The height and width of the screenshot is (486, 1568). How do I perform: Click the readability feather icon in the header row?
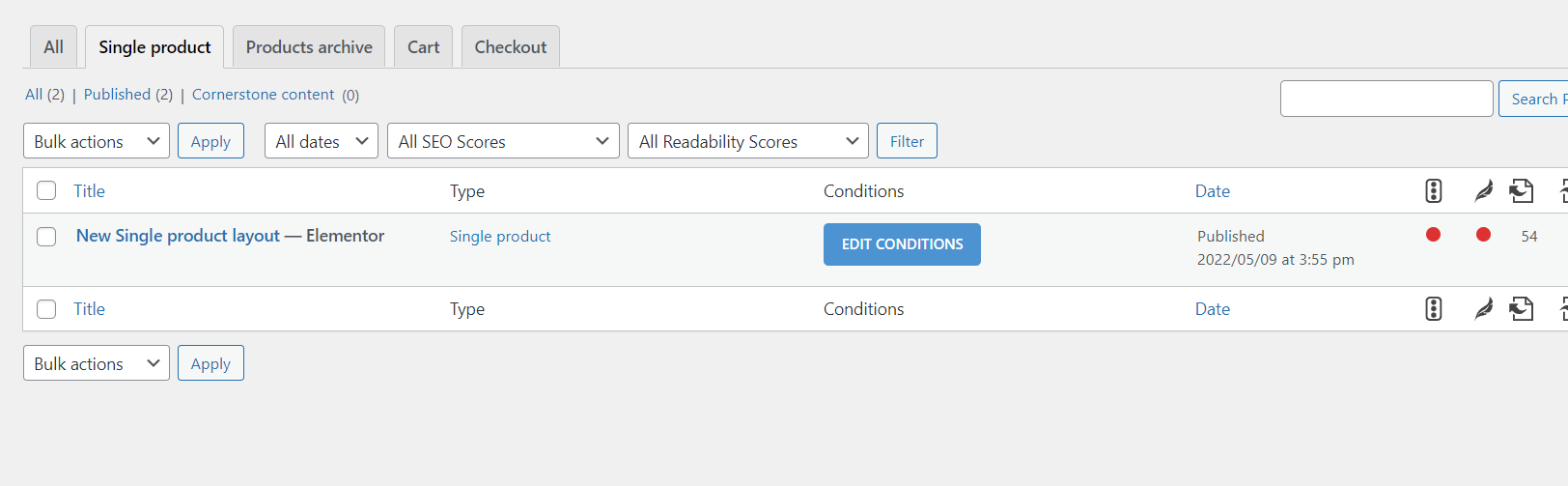coord(1483,191)
